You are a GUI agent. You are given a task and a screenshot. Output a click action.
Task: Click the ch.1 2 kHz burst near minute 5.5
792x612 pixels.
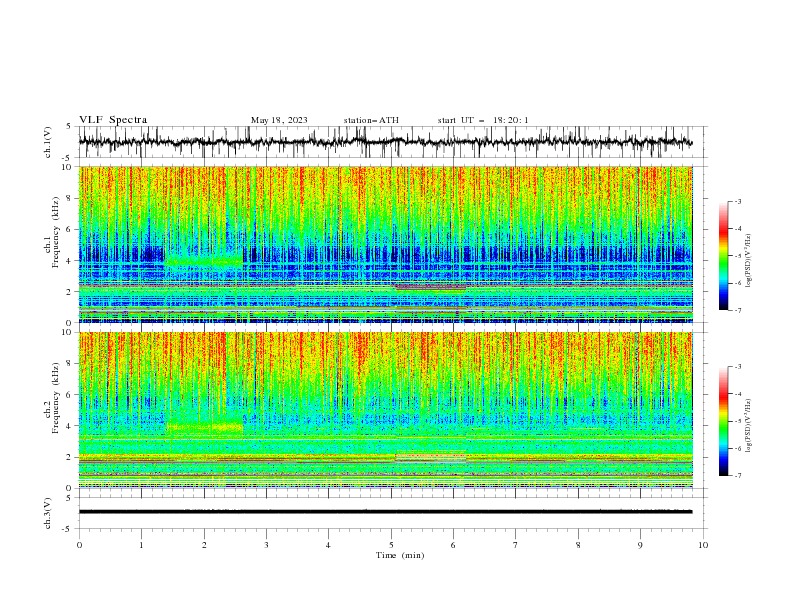(x=430, y=288)
